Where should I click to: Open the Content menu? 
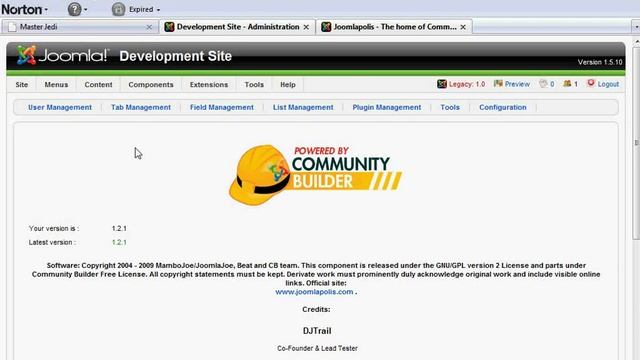98,84
